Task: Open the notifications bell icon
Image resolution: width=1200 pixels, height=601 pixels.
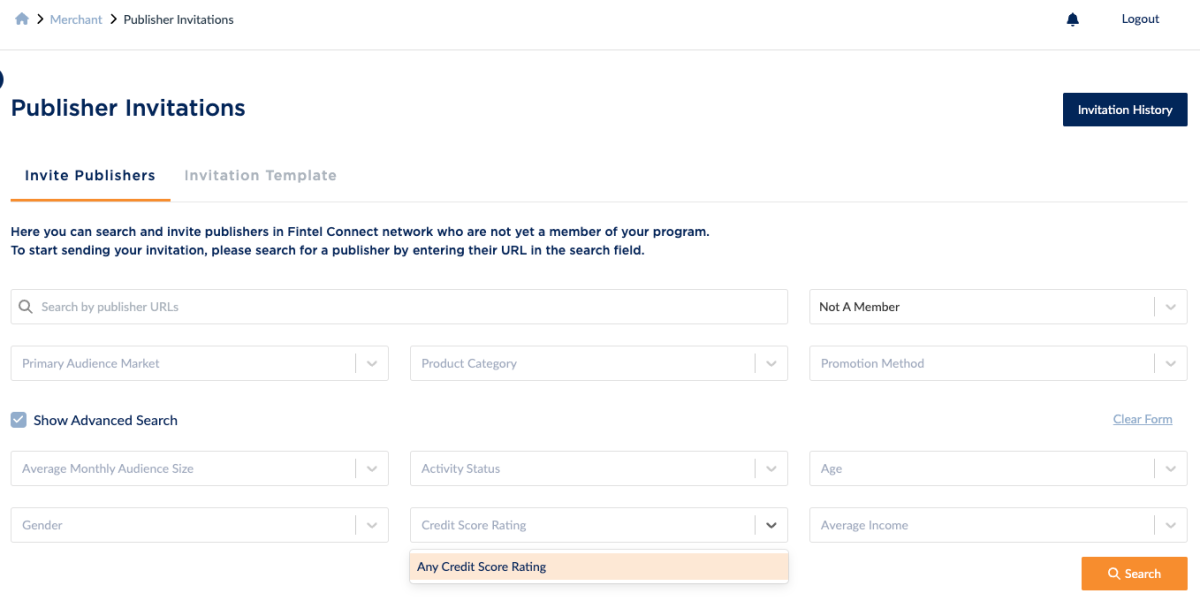Action: click(x=1072, y=19)
